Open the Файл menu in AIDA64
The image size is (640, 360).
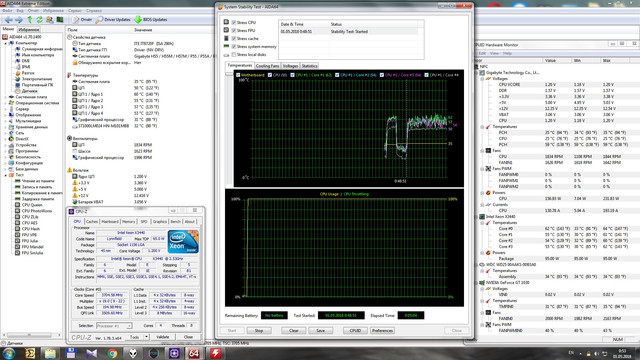tap(7, 11)
